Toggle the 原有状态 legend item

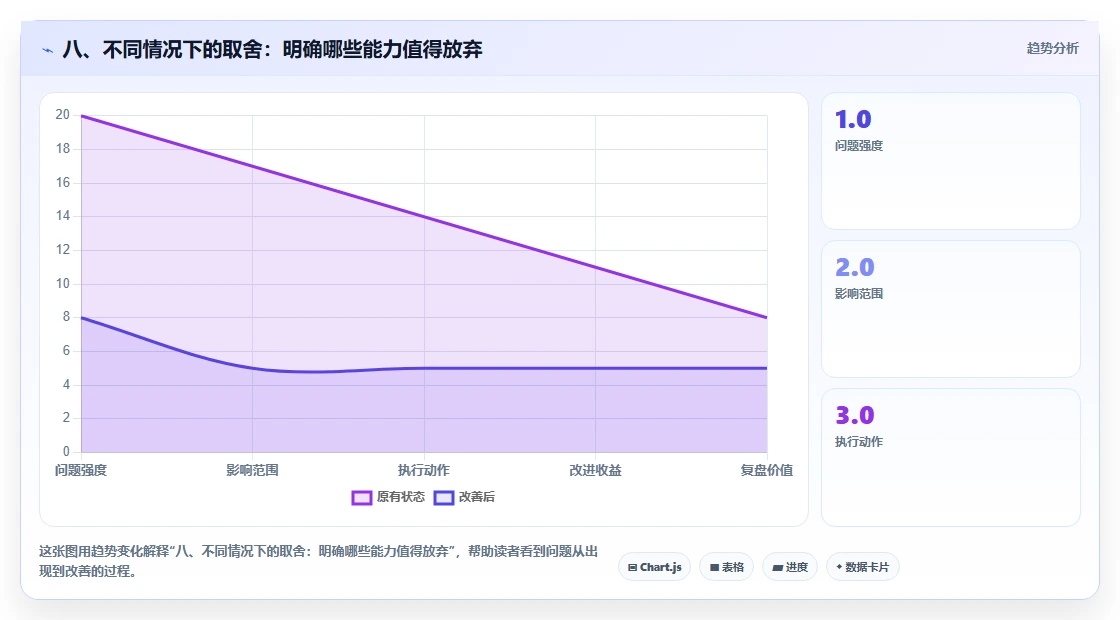pyautogui.click(x=388, y=497)
